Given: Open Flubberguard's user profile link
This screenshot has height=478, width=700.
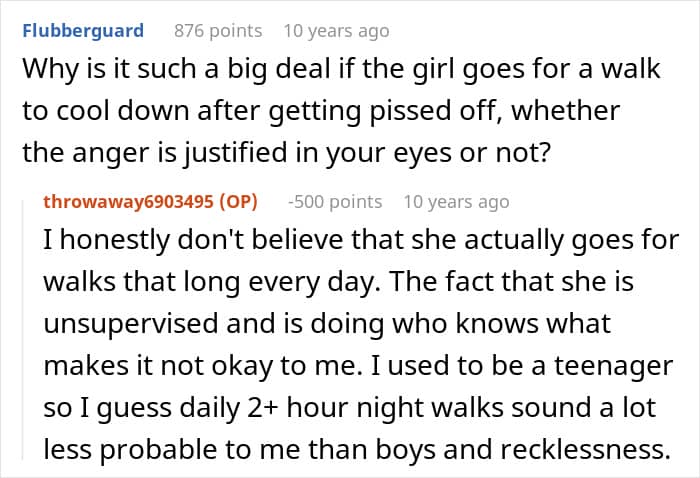Looking at the screenshot, I should pyautogui.click(x=82, y=31).
